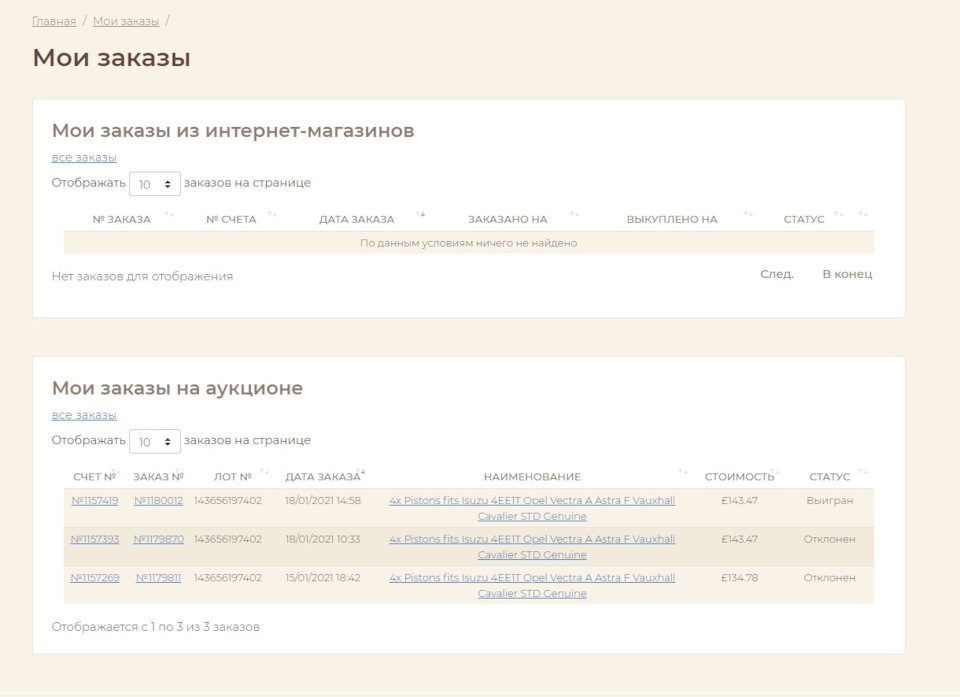Open invoice №1157393
960x697 pixels.
point(95,539)
